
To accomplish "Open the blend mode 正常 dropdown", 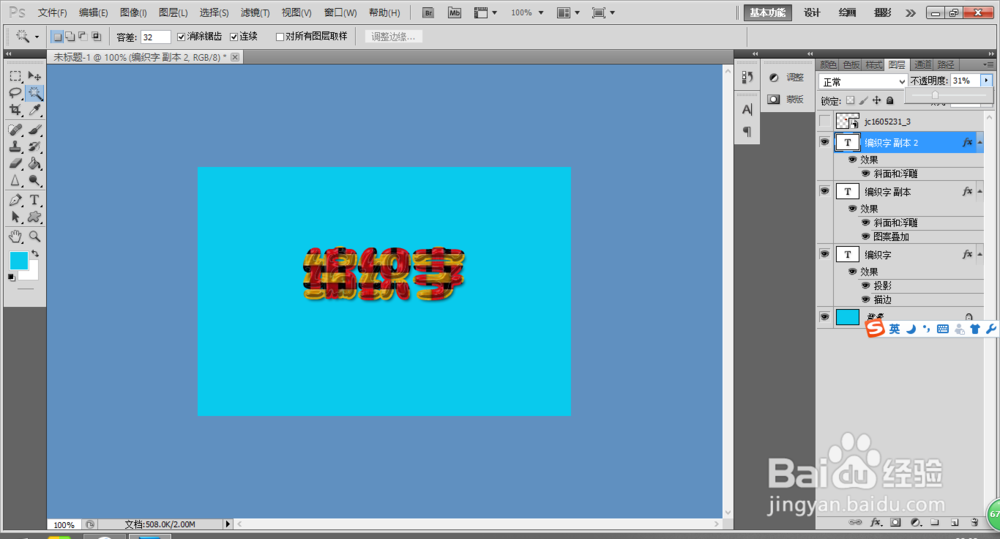I will point(863,82).
